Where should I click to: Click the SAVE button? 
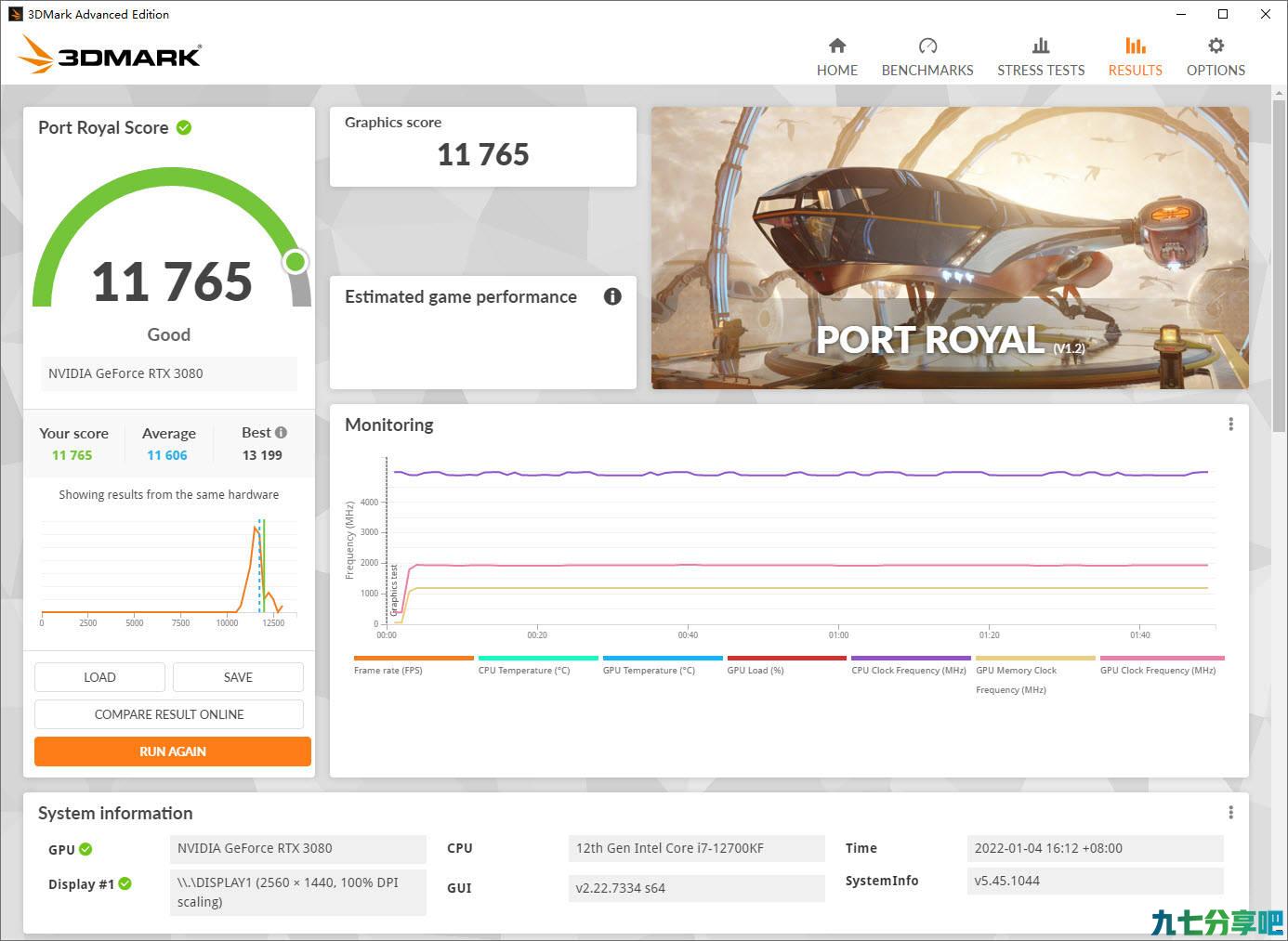pyautogui.click(x=238, y=677)
